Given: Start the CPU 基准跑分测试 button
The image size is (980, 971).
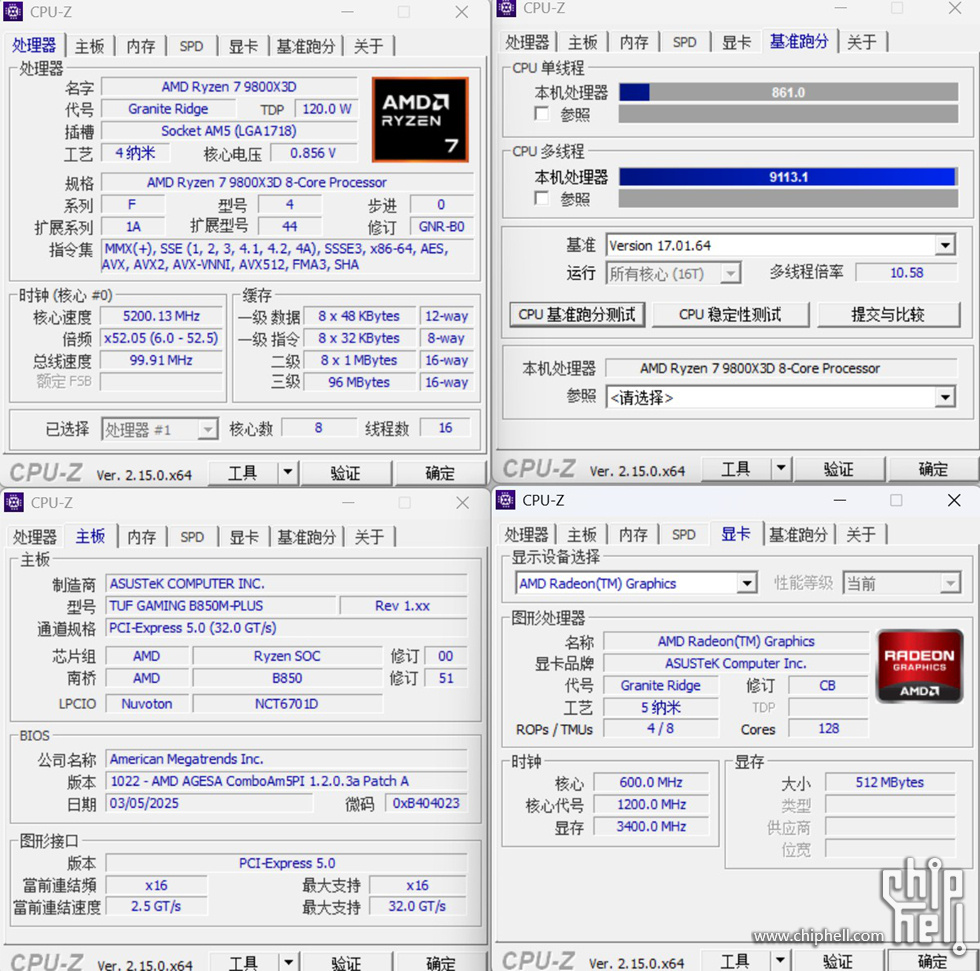Looking at the screenshot, I should click(x=578, y=314).
